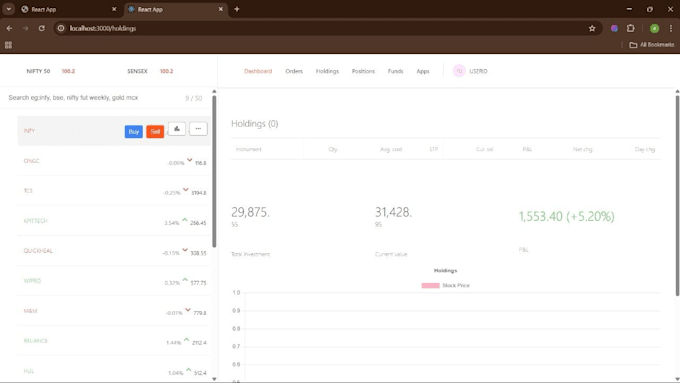Reload the page with the refresh icon
Viewport: 680px width, 383px height.
42,28
